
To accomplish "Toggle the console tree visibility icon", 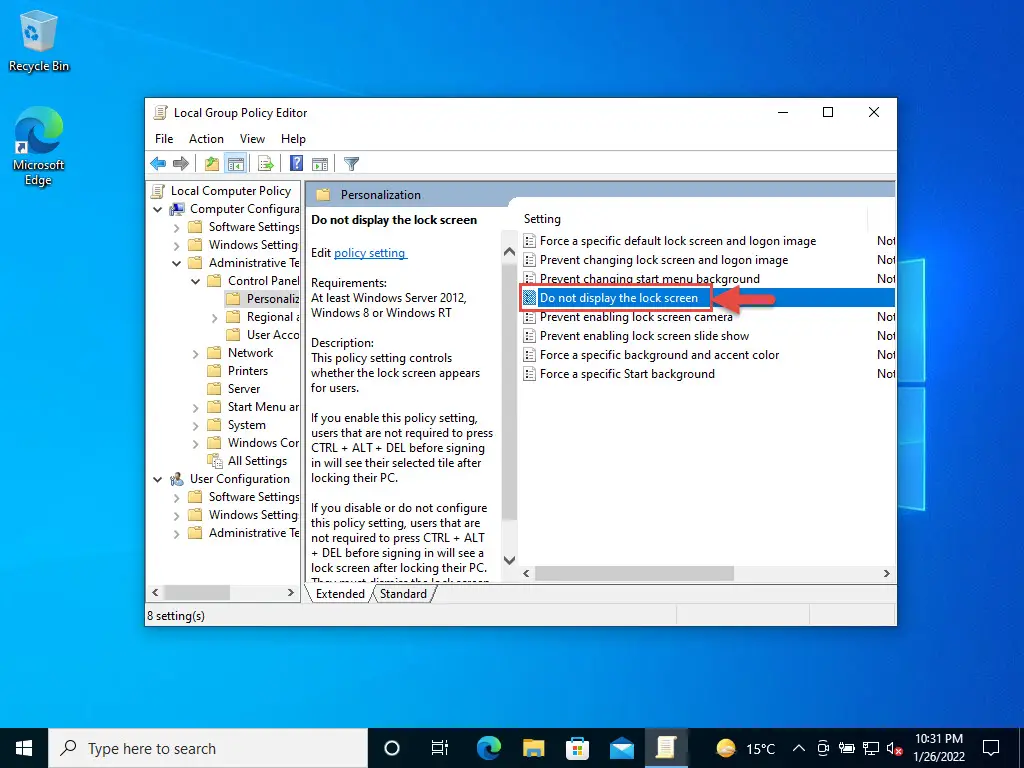I will (x=236, y=163).
